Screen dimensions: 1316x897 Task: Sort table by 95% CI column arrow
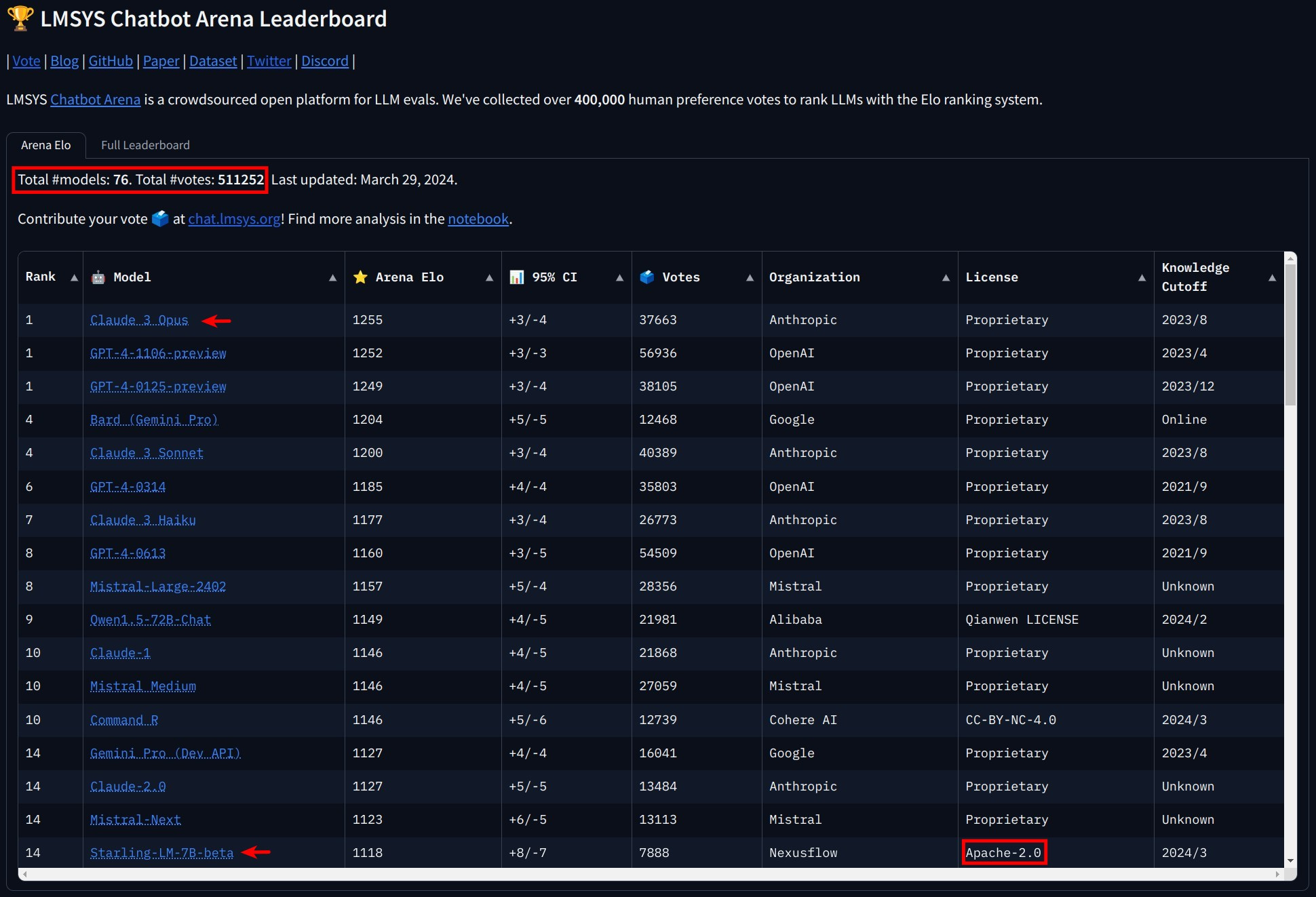pos(619,278)
